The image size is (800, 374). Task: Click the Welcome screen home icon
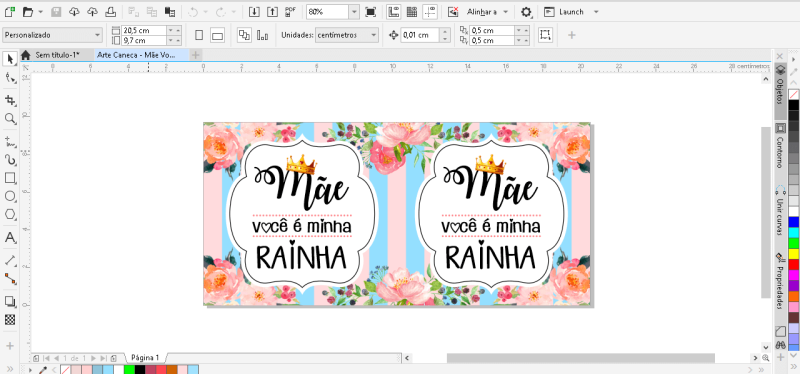click(26, 55)
